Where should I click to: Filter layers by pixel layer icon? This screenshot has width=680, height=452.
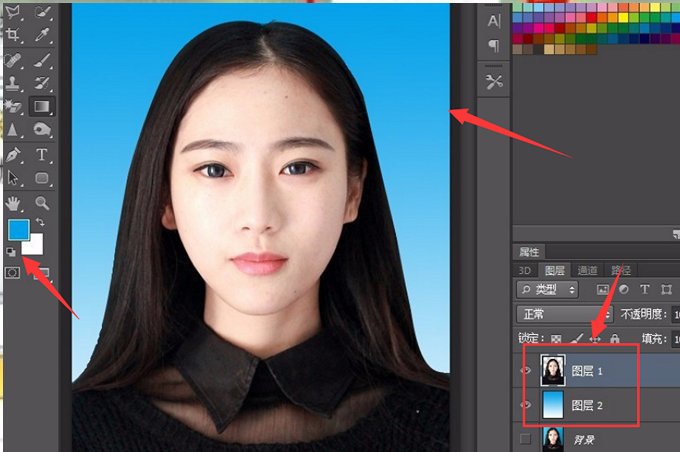pyautogui.click(x=602, y=290)
